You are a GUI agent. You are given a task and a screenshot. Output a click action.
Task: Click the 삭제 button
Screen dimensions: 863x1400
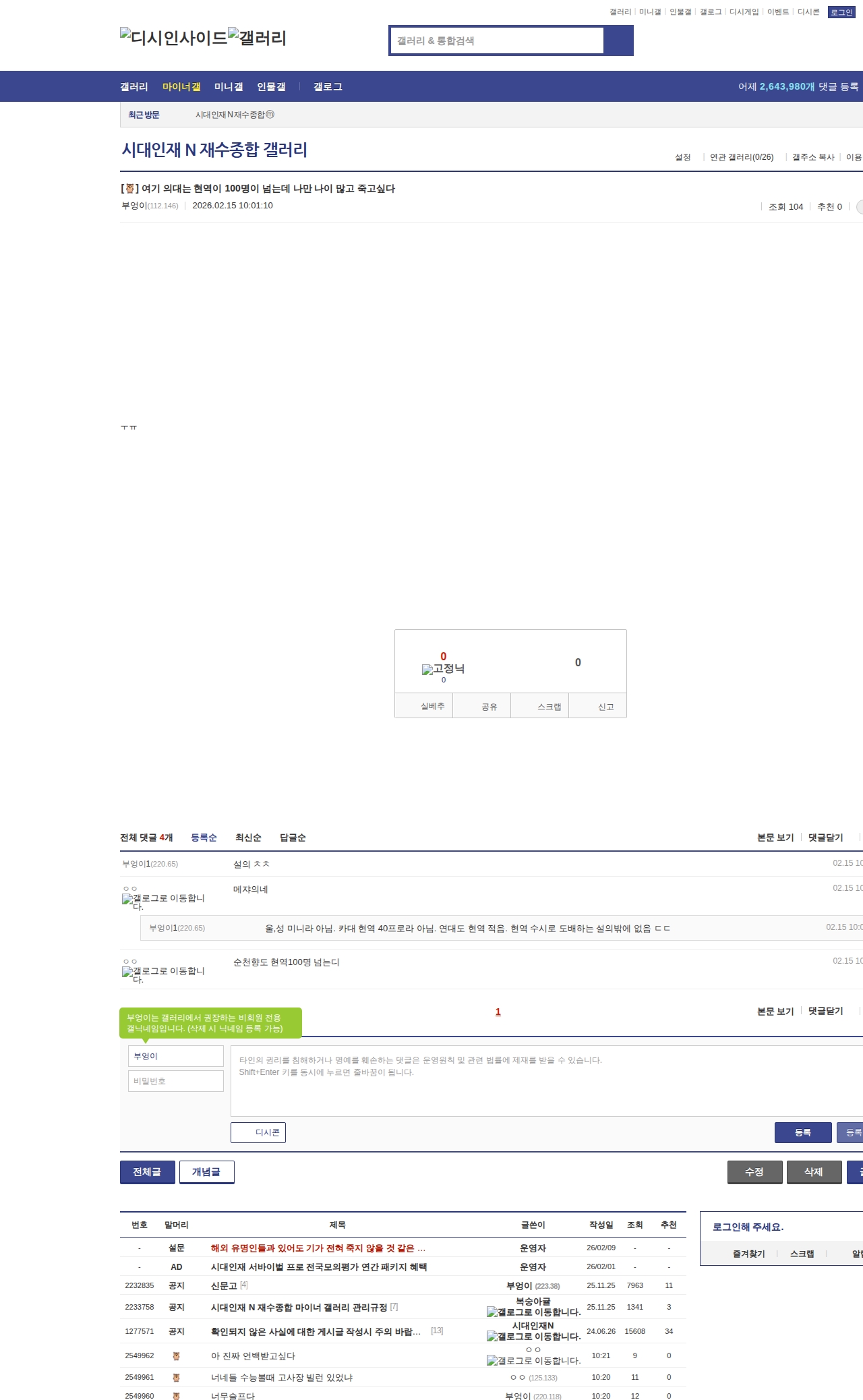[x=814, y=1172]
